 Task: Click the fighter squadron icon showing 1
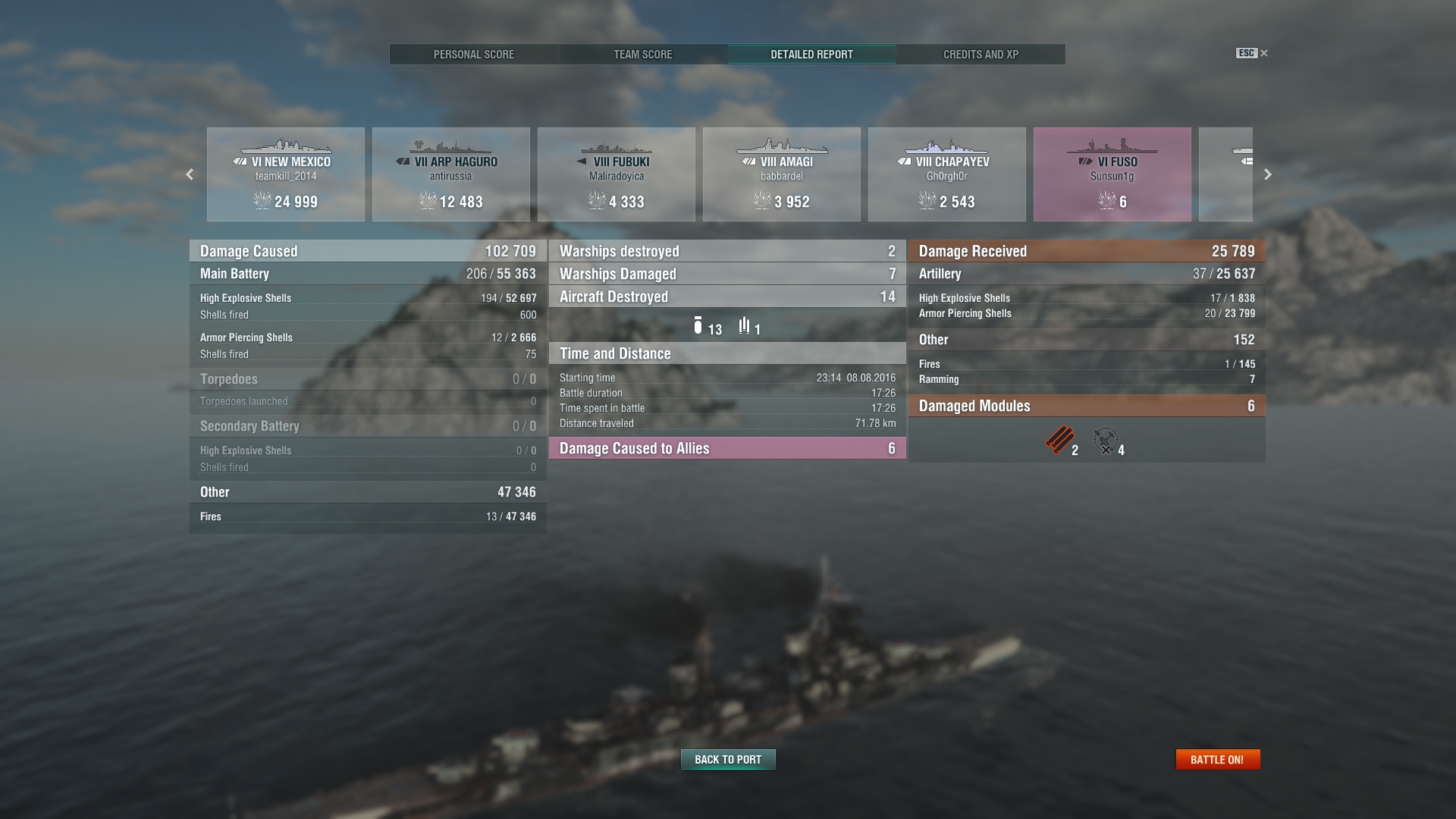[745, 326]
